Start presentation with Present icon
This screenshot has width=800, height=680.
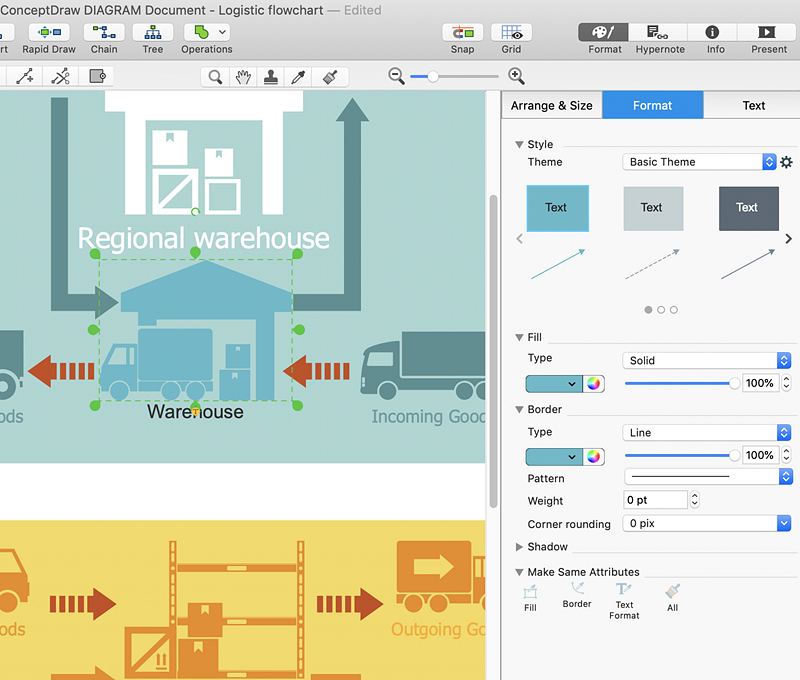pyautogui.click(x=768, y=33)
